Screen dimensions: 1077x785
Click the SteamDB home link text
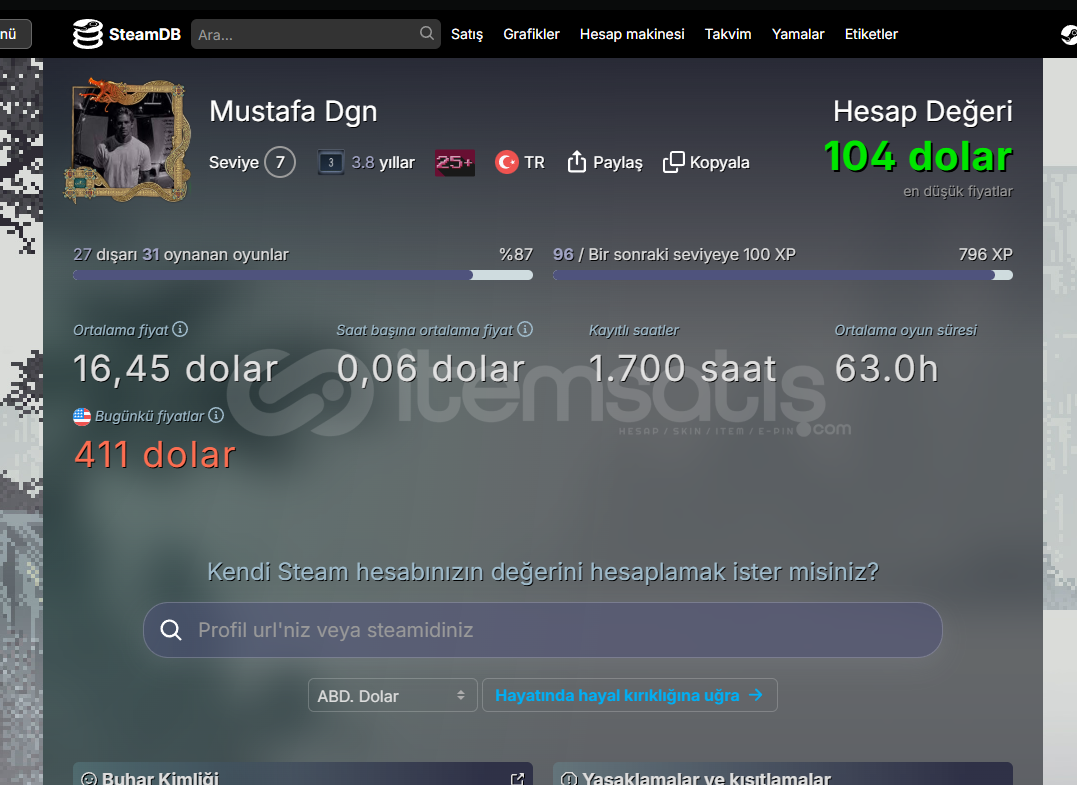[145, 34]
